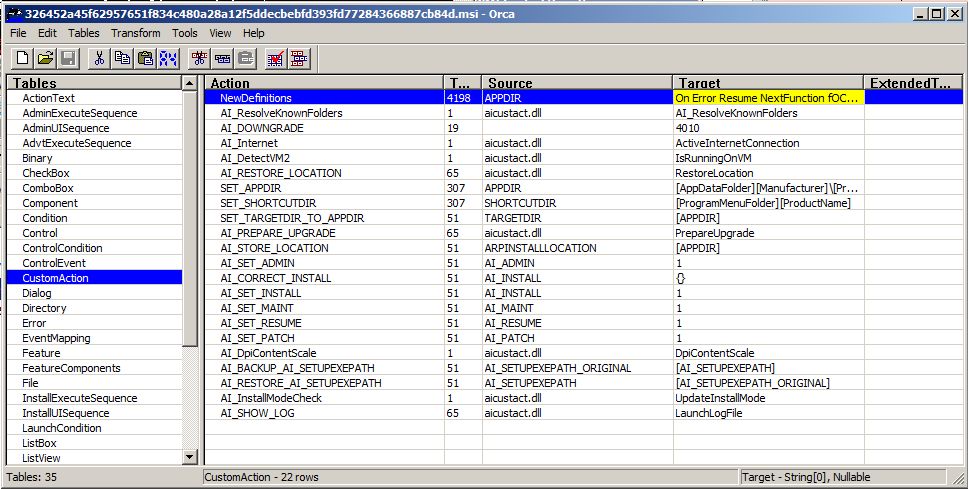This screenshot has width=968, height=489.
Task: Click the highlighted yellow Target cell
Action: pos(767,98)
